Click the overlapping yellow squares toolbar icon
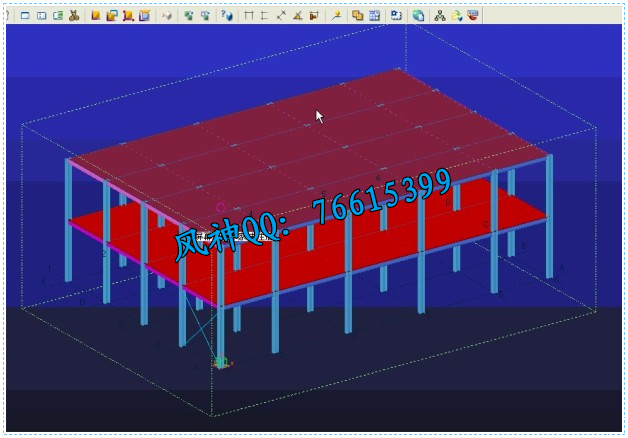The image size is (628, 438). coord(357,16)
